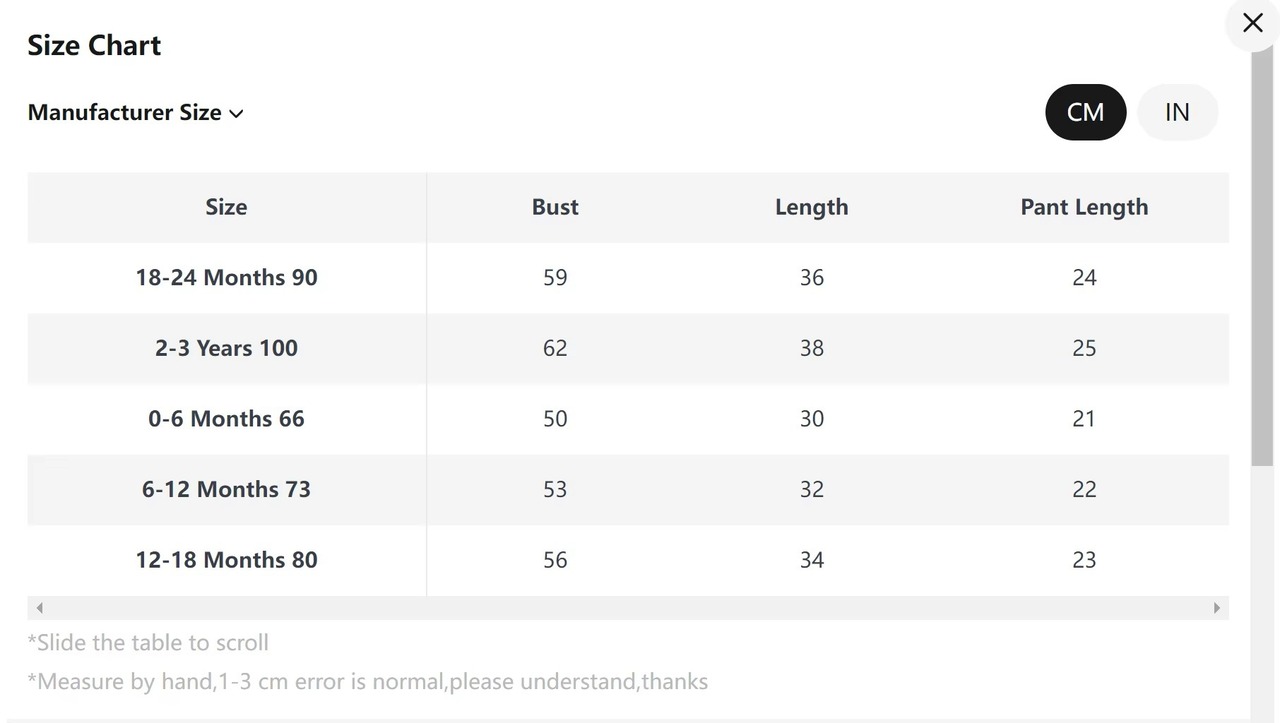Select the Size column header
Image resolution: width=1280 pixels, height=723 pixels.
coord(226,207)
